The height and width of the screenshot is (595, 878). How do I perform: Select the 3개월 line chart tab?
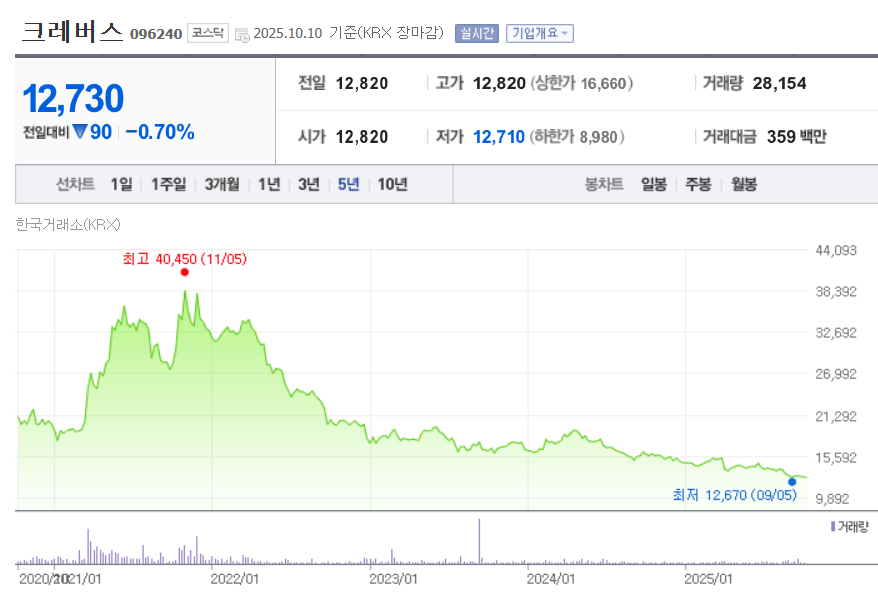[222, 184]
